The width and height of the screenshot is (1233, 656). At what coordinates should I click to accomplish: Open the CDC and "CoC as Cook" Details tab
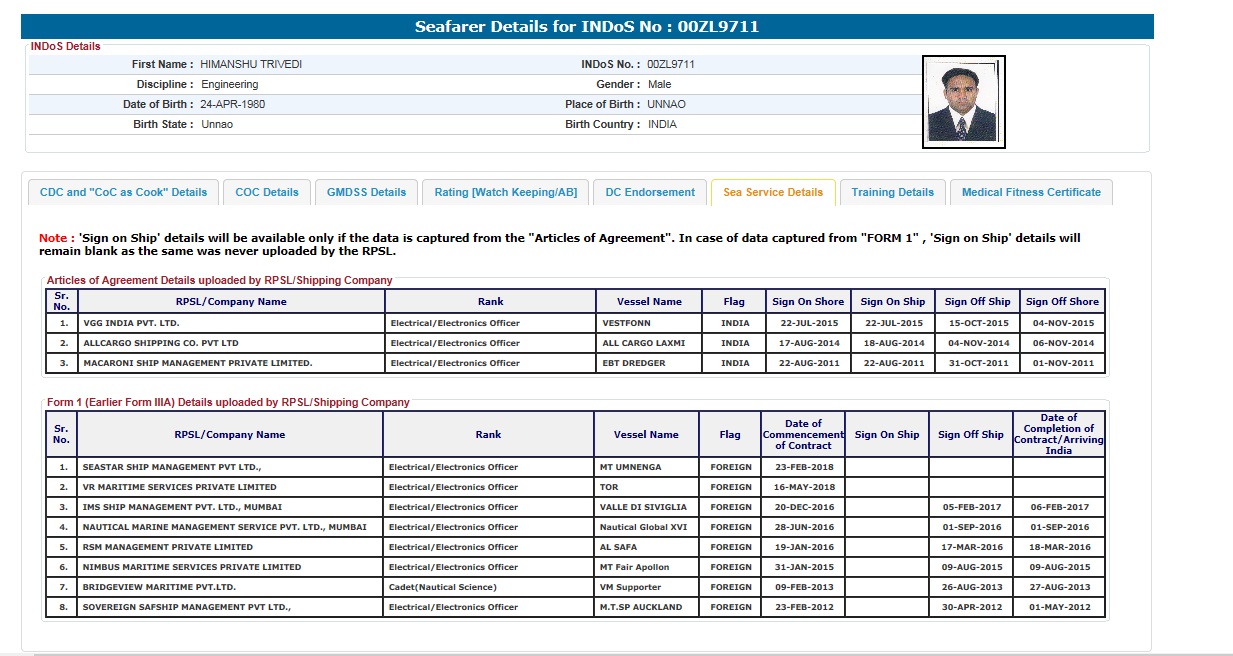point(123,192)
